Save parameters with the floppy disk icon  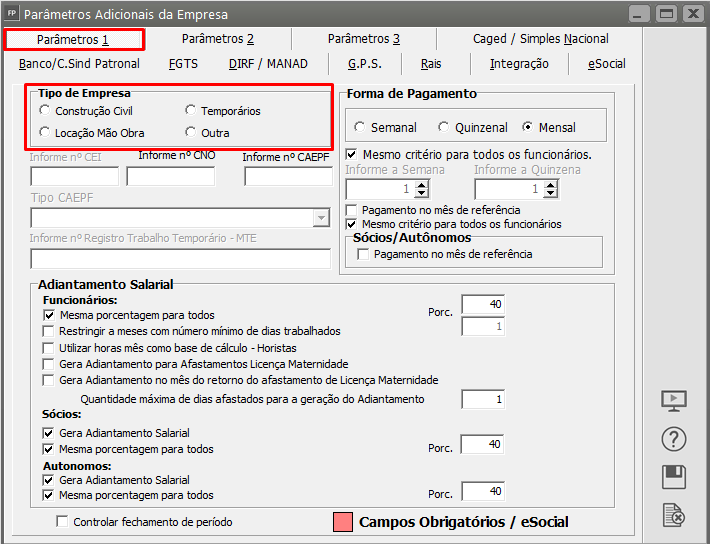point(674,477)
